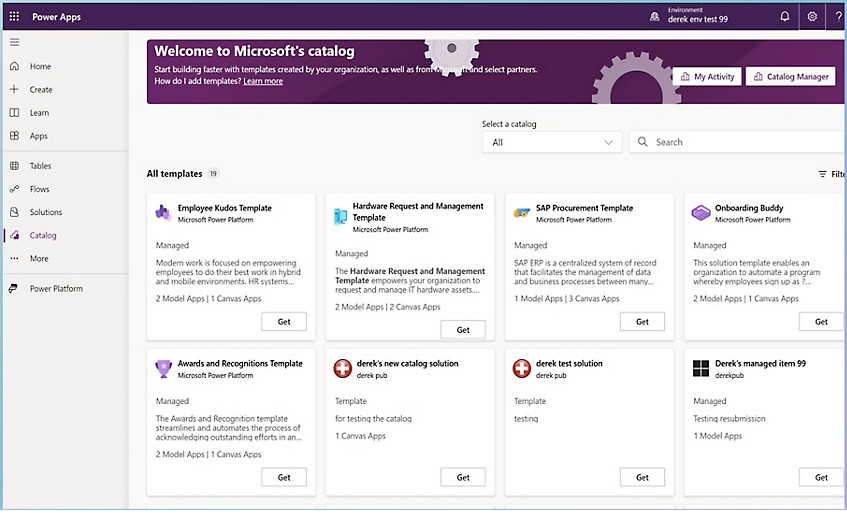Click the Flows icon in sidebar
The height and width of the screenshot is (523, 847).
15,189
